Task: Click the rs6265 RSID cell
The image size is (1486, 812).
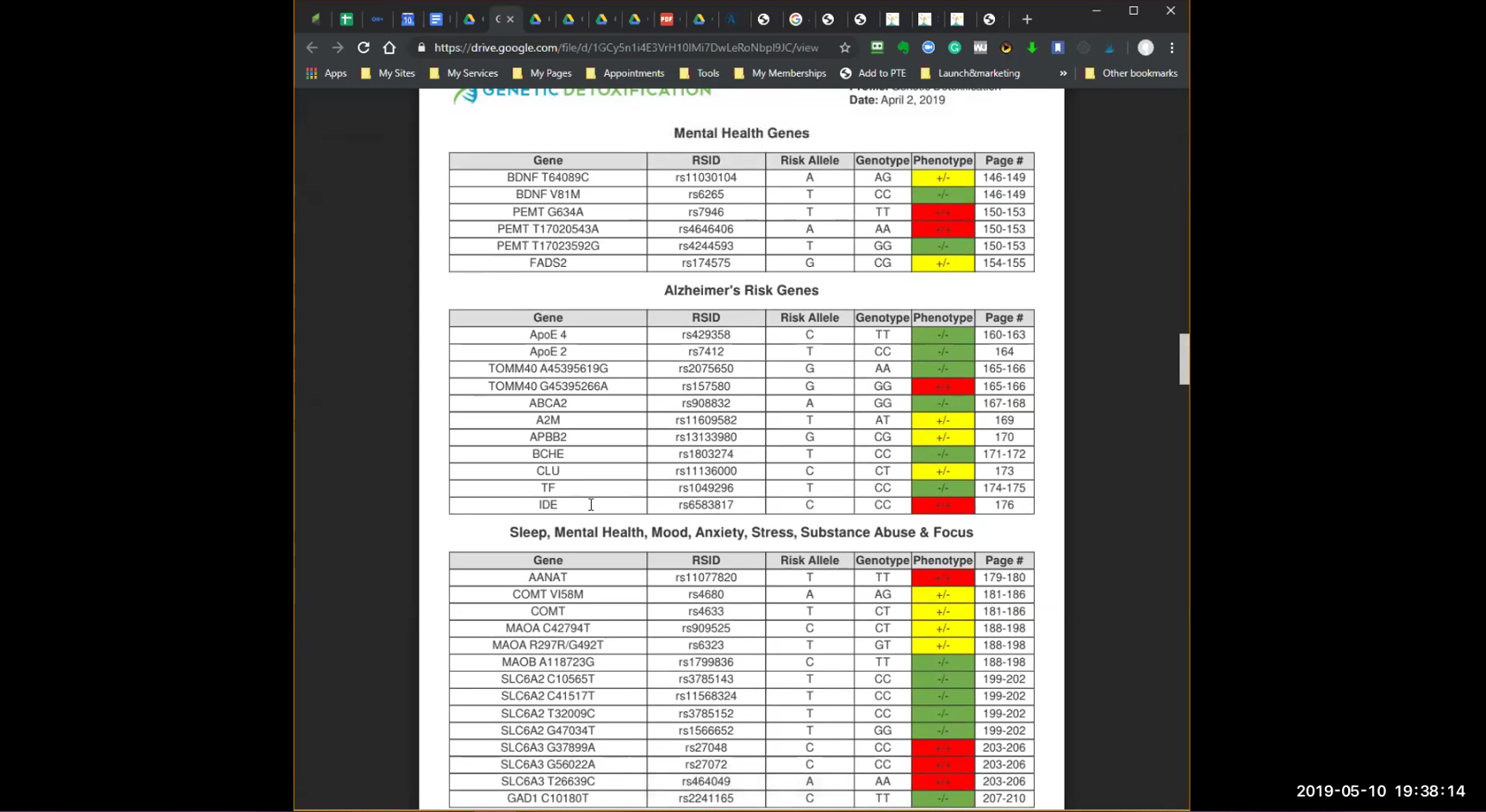Action: 706,195
